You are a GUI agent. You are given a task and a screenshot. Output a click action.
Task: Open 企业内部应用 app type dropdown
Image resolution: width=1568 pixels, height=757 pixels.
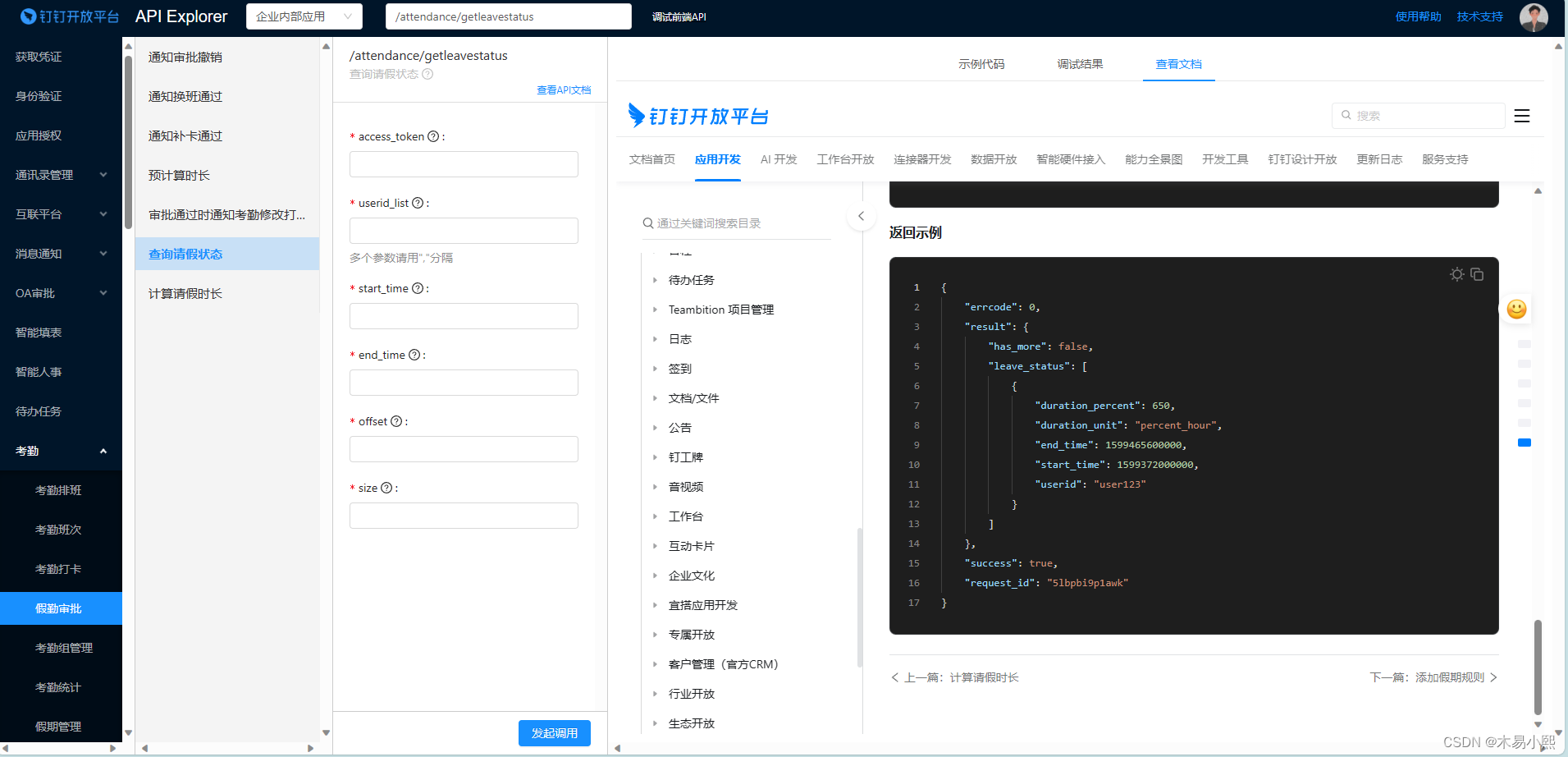coord(304,16)
